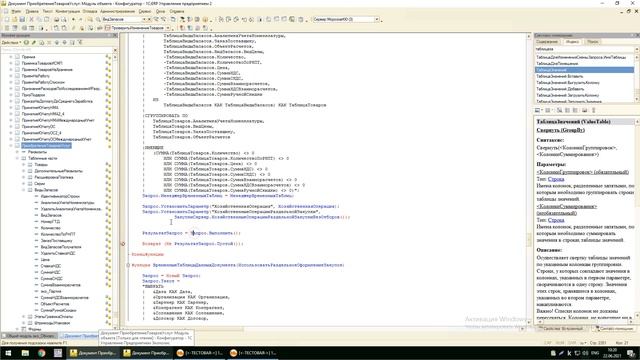Switch to the Поиск tab in syntax helper
The width and height of the screenshot is (640, 360).
pyautogui.click(x=592, y=42)
